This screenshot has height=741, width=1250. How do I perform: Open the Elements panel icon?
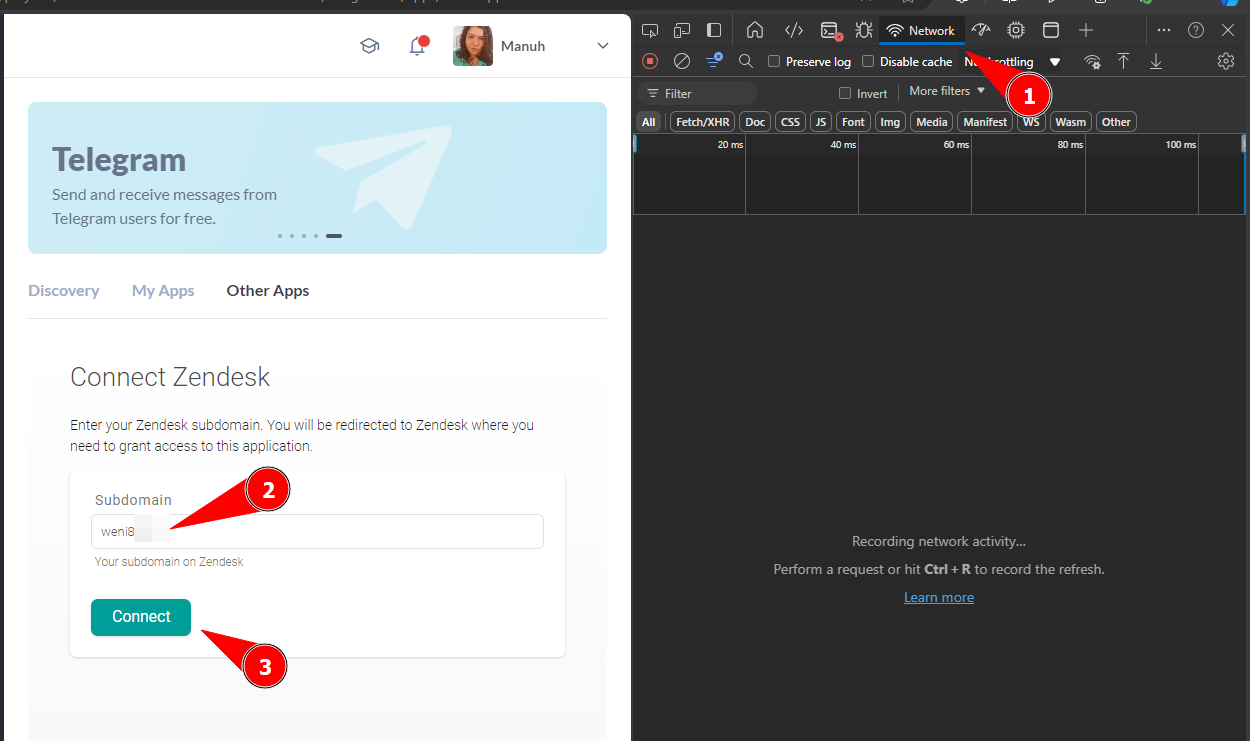click(794, 30)
